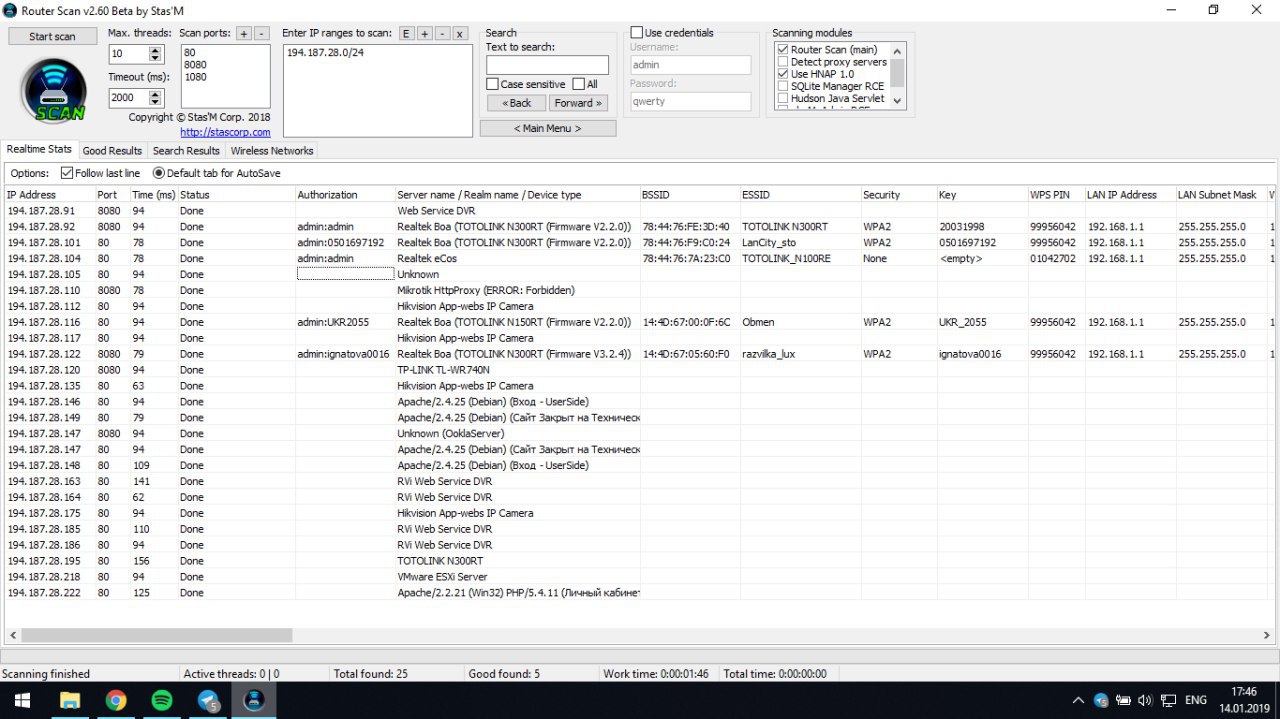This screenshot has height=719, width=1280.
Task: Focus the Text to search field
Action: (x=547, y=65)
